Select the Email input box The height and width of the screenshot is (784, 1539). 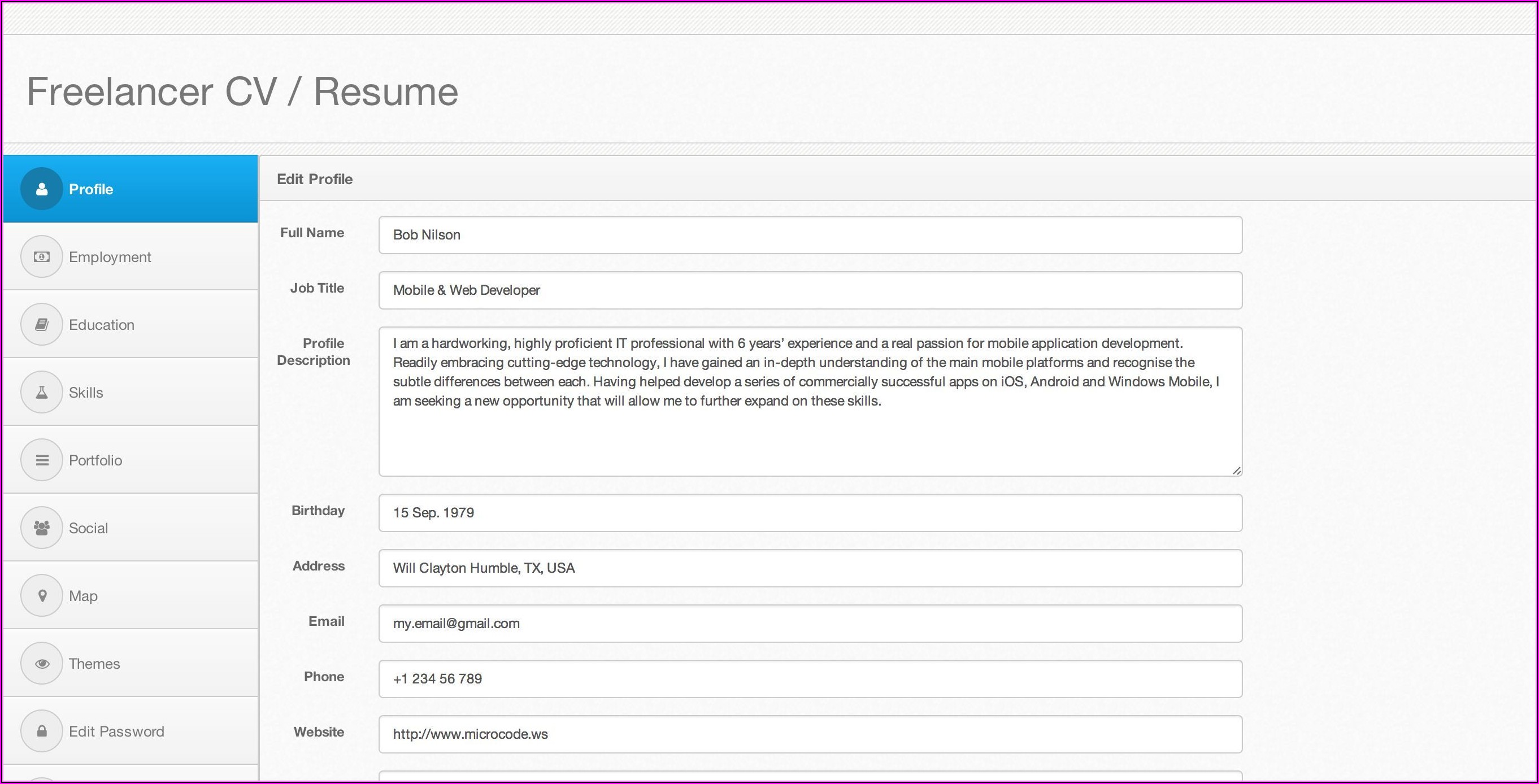click(810, 624)
